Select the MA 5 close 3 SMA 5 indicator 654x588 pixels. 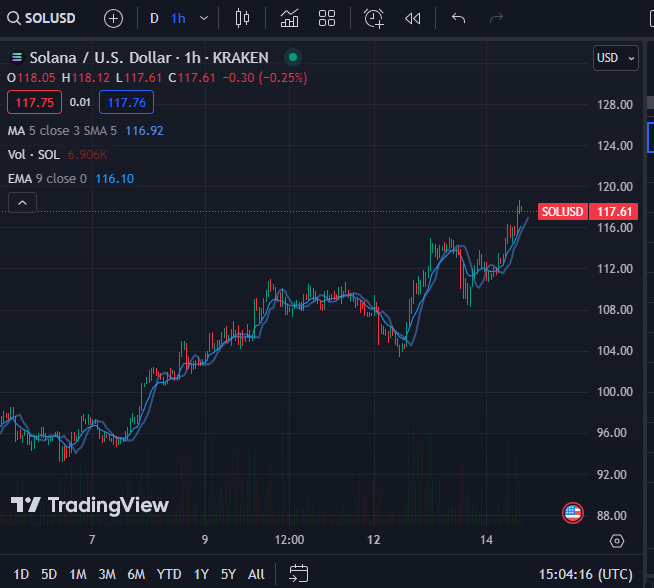tap(62, 131)
